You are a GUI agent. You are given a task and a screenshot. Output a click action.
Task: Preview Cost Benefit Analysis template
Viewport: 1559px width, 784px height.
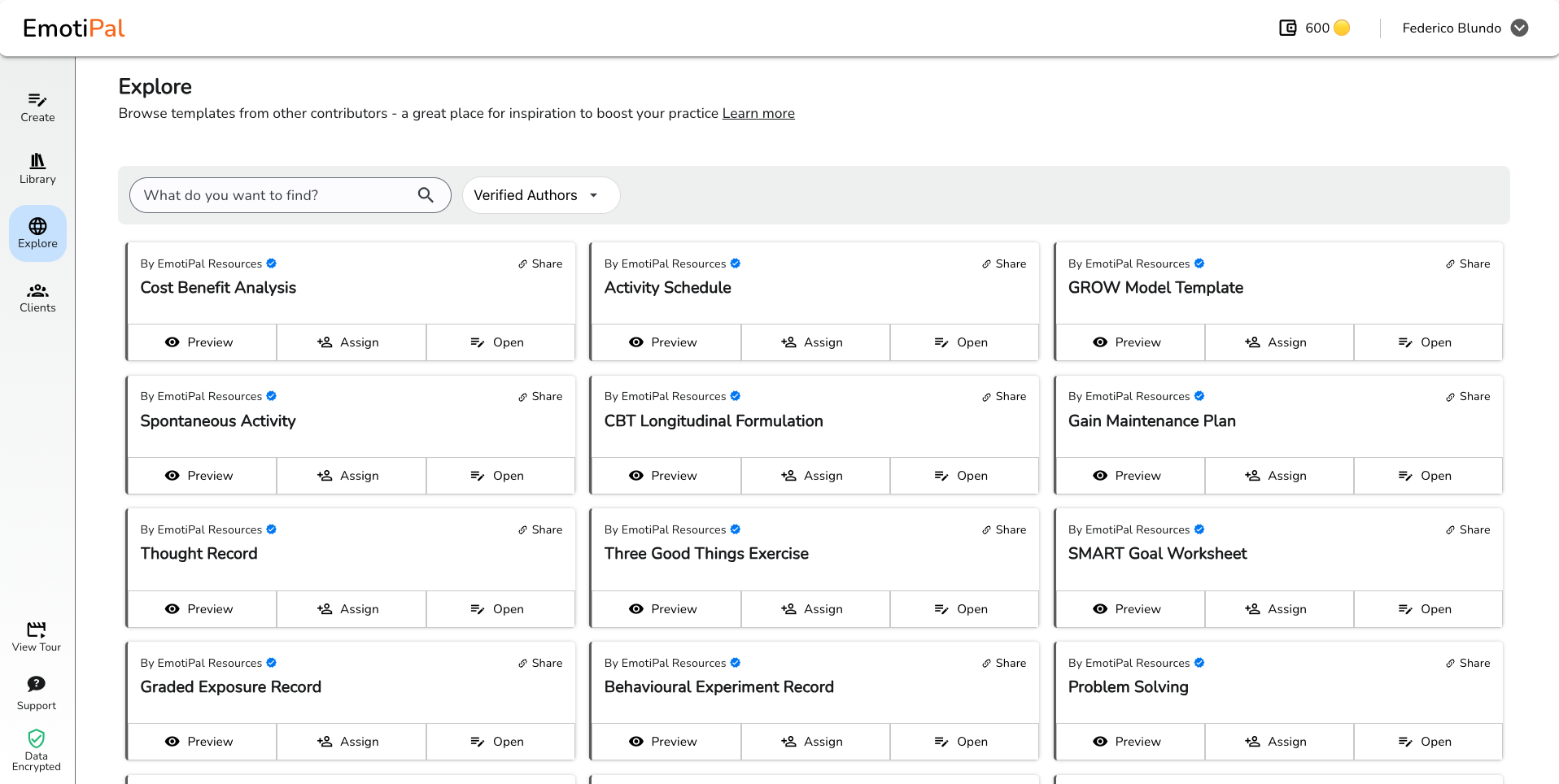[201, 342]
